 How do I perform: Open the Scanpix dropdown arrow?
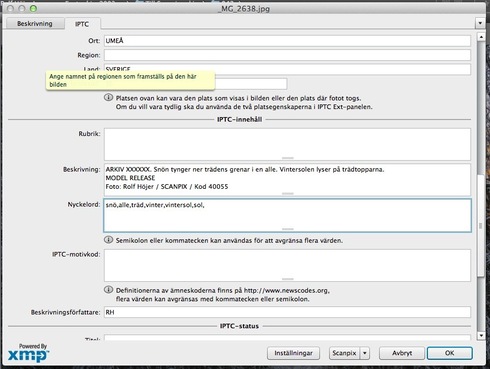pyautogui.click(x=365, y=353)
